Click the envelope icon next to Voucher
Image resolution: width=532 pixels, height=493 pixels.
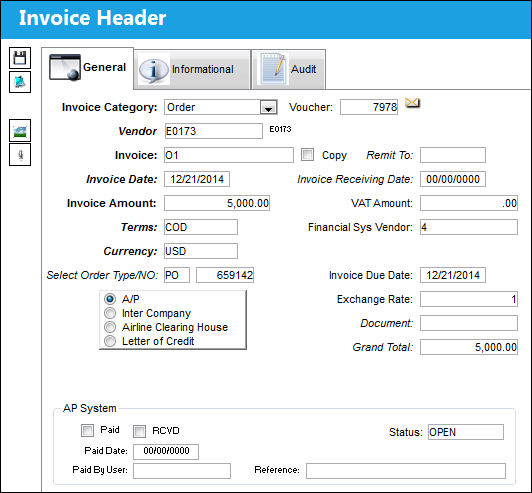(x=412, y=102)
